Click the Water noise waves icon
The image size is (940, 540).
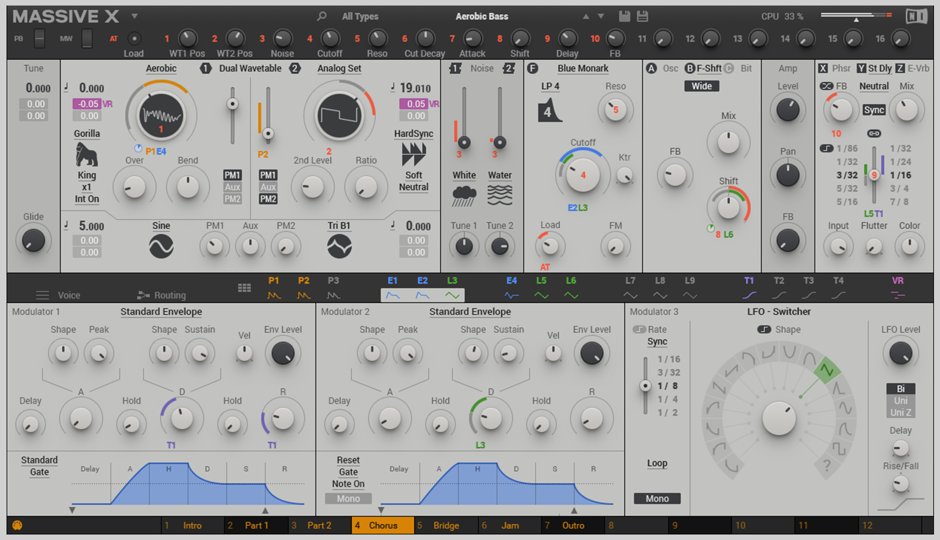(x=500, y=194)
